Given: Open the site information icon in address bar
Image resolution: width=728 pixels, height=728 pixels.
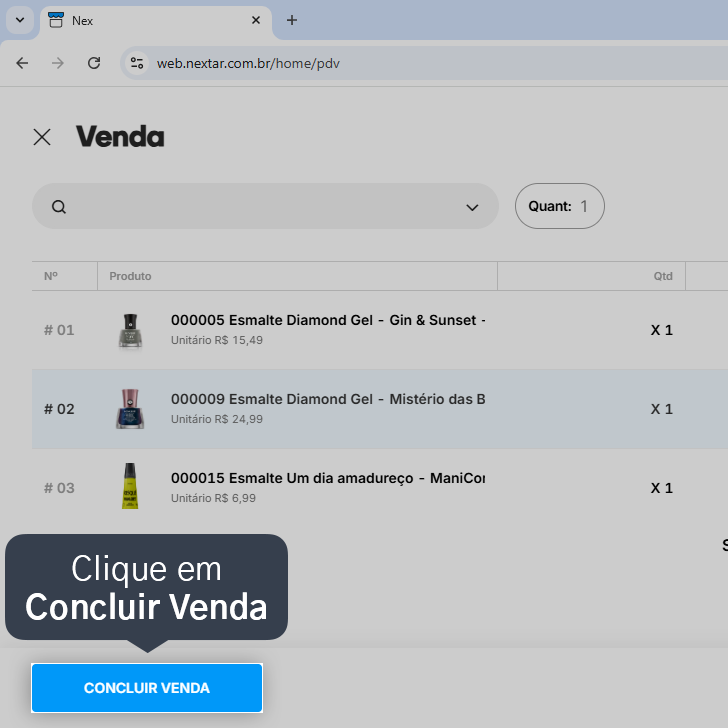Looking at the screenshot, I should (136, 63).
